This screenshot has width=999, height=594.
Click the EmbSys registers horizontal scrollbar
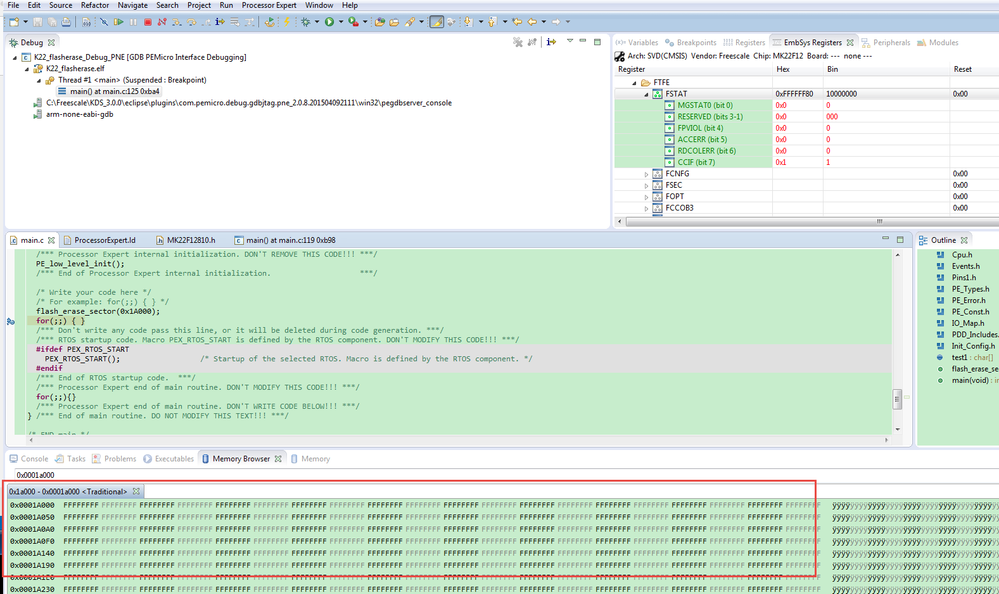click(x=812, y=221)
